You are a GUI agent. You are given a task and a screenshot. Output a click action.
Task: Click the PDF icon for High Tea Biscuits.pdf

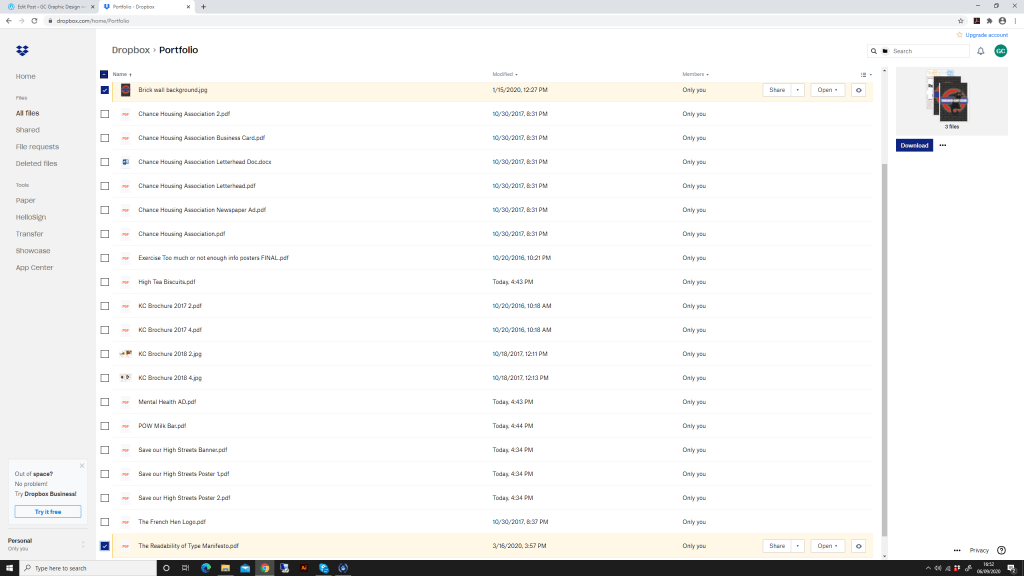(126, 282)
